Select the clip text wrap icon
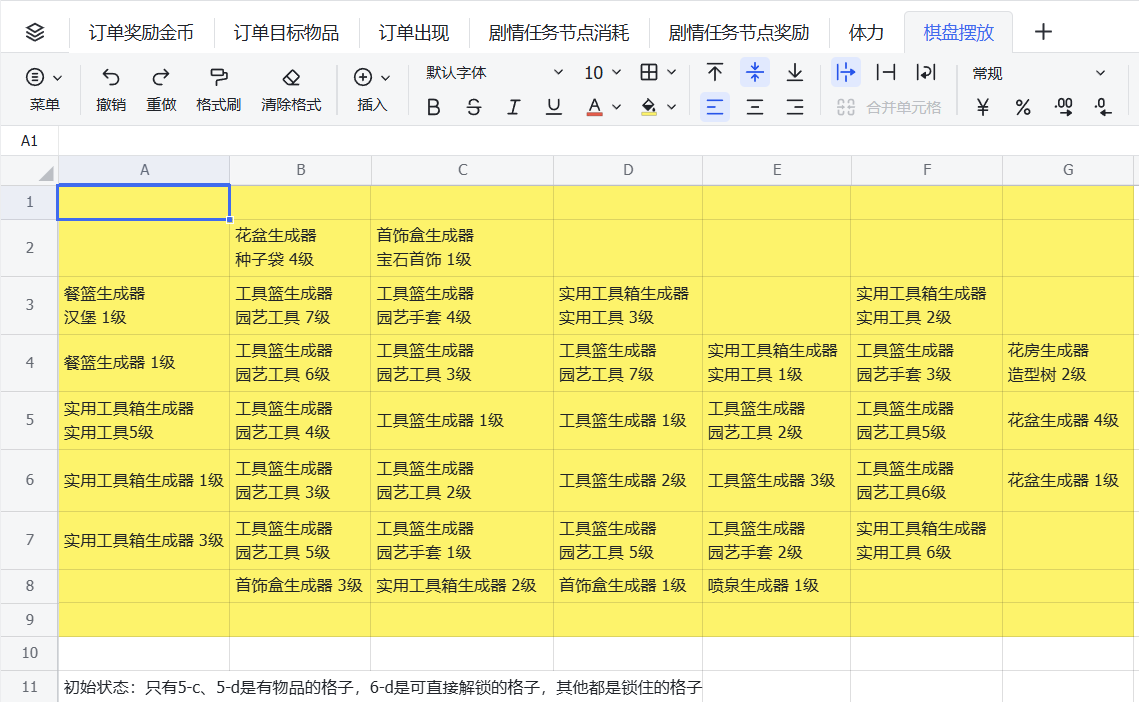This screenshot has width=1139, height=702. click(x=885, y=72)
